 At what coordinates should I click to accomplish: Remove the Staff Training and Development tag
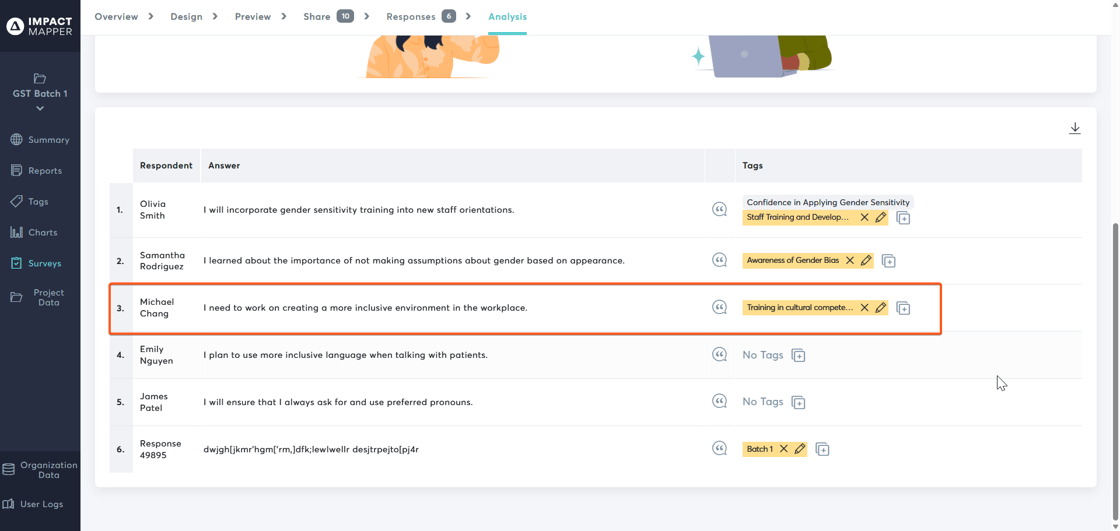(x=864, y=217)
